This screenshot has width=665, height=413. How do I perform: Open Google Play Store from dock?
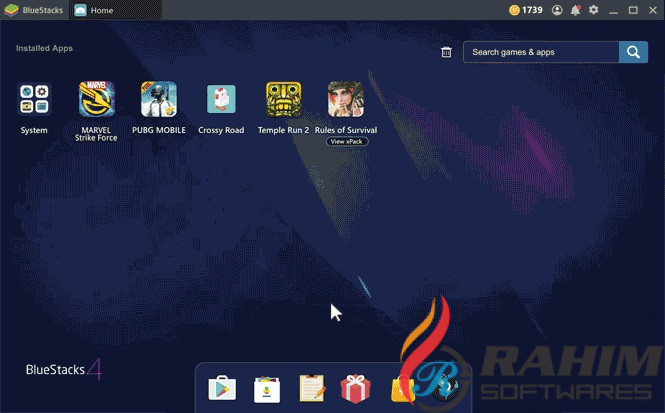(x=222, y=388)
